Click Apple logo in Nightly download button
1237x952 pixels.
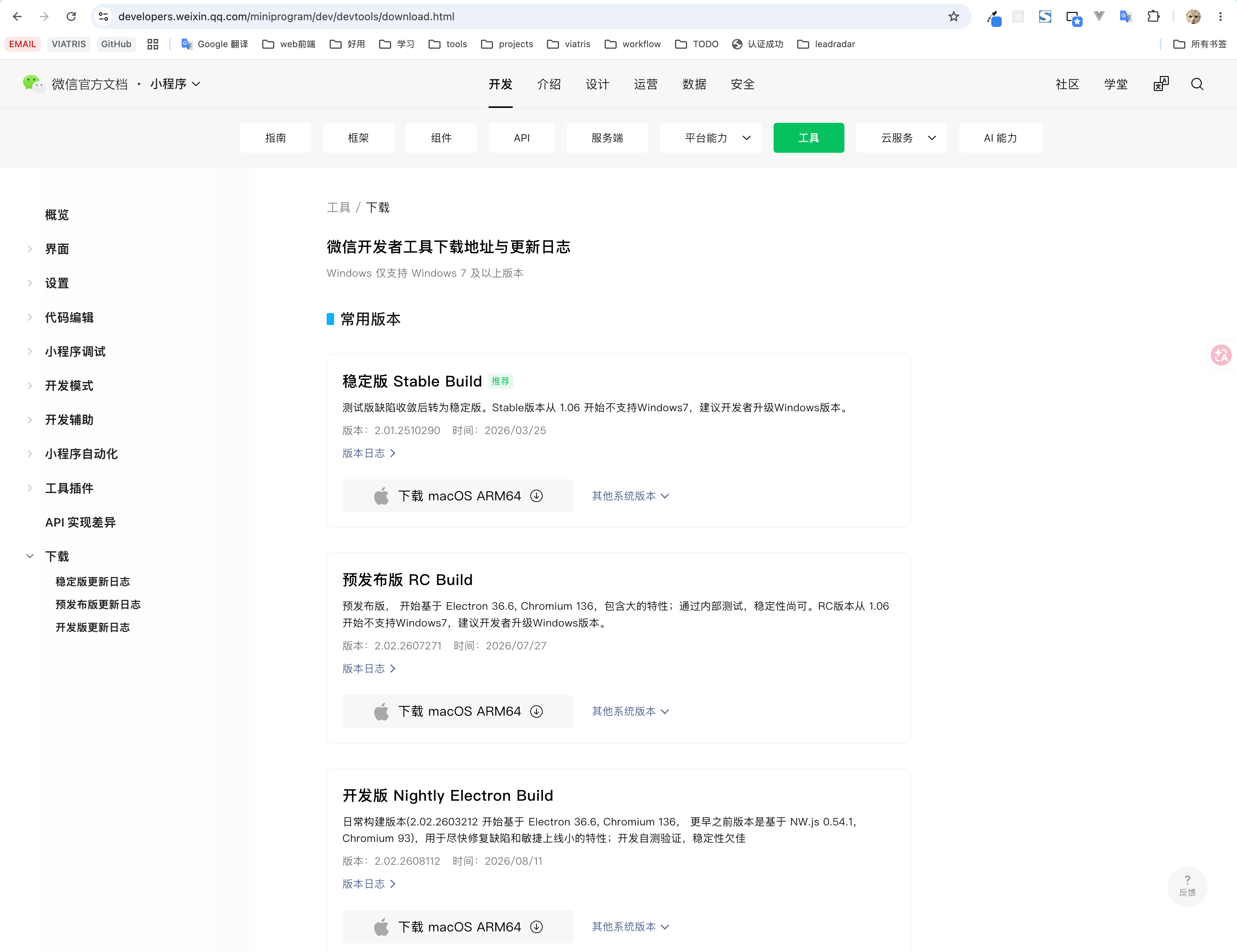(x=381, y=927)
